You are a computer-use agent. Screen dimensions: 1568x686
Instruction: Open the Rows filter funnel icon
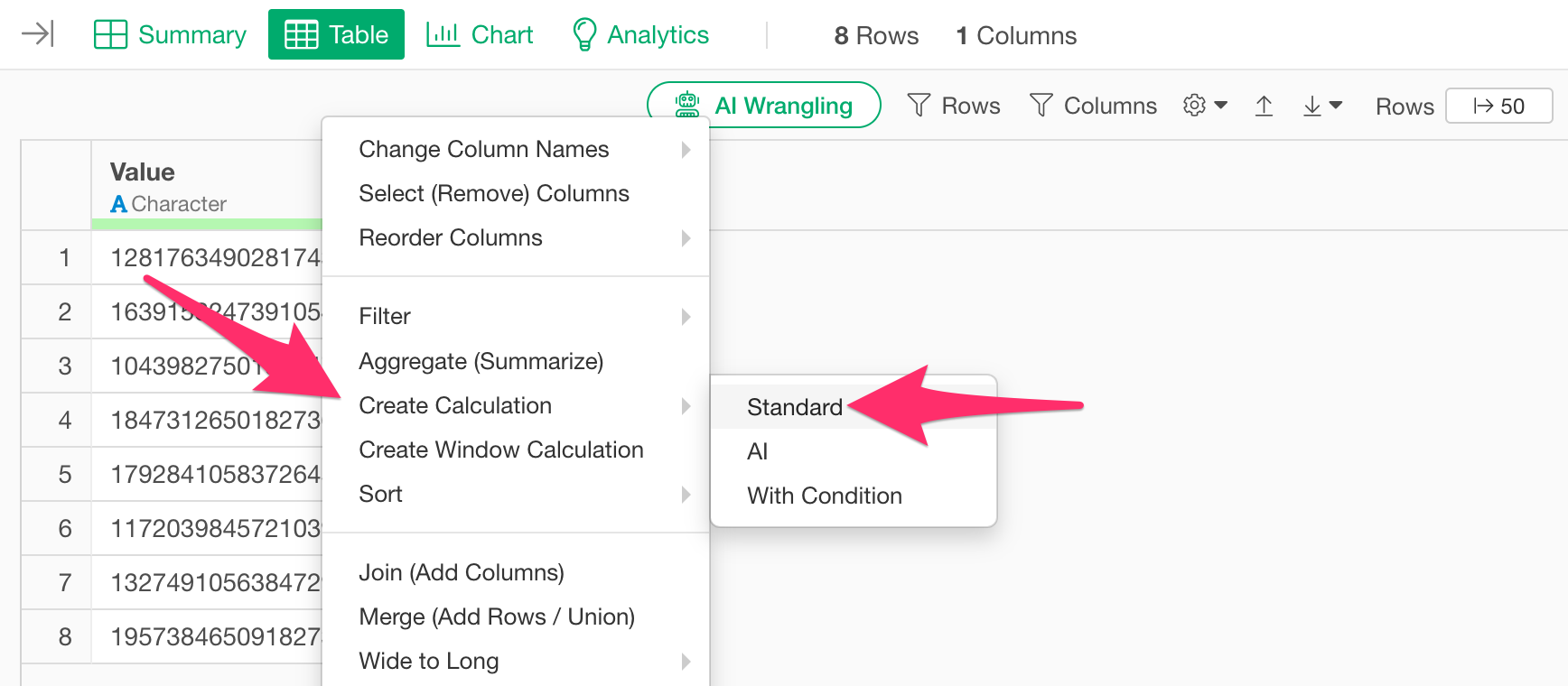point(919,106)
